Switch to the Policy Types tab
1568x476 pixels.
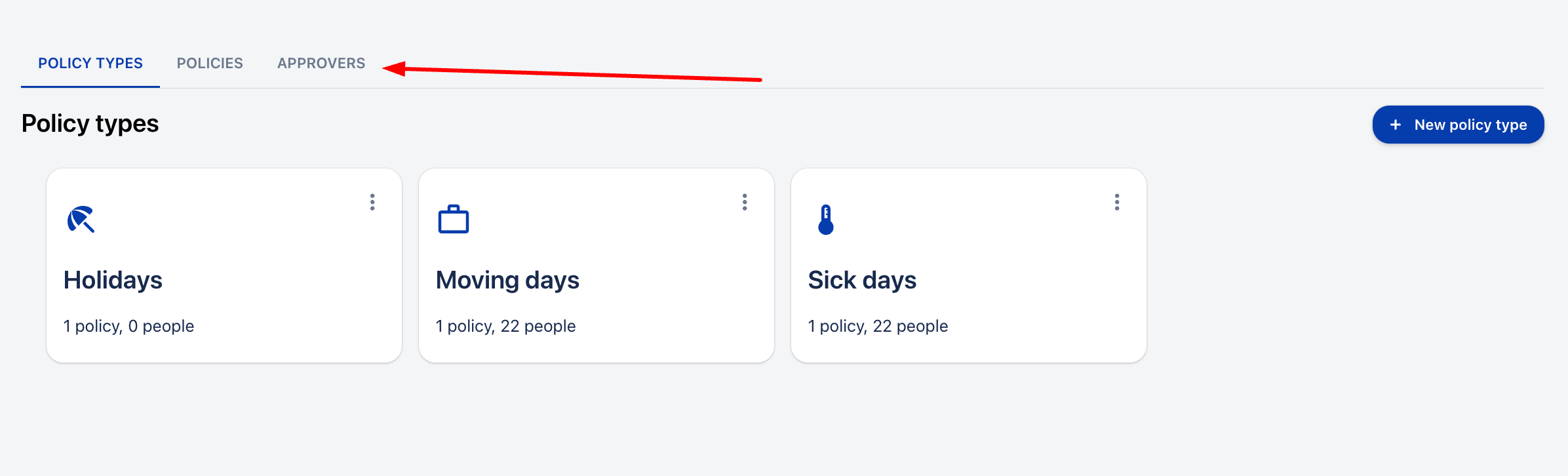tap(90, 63)
